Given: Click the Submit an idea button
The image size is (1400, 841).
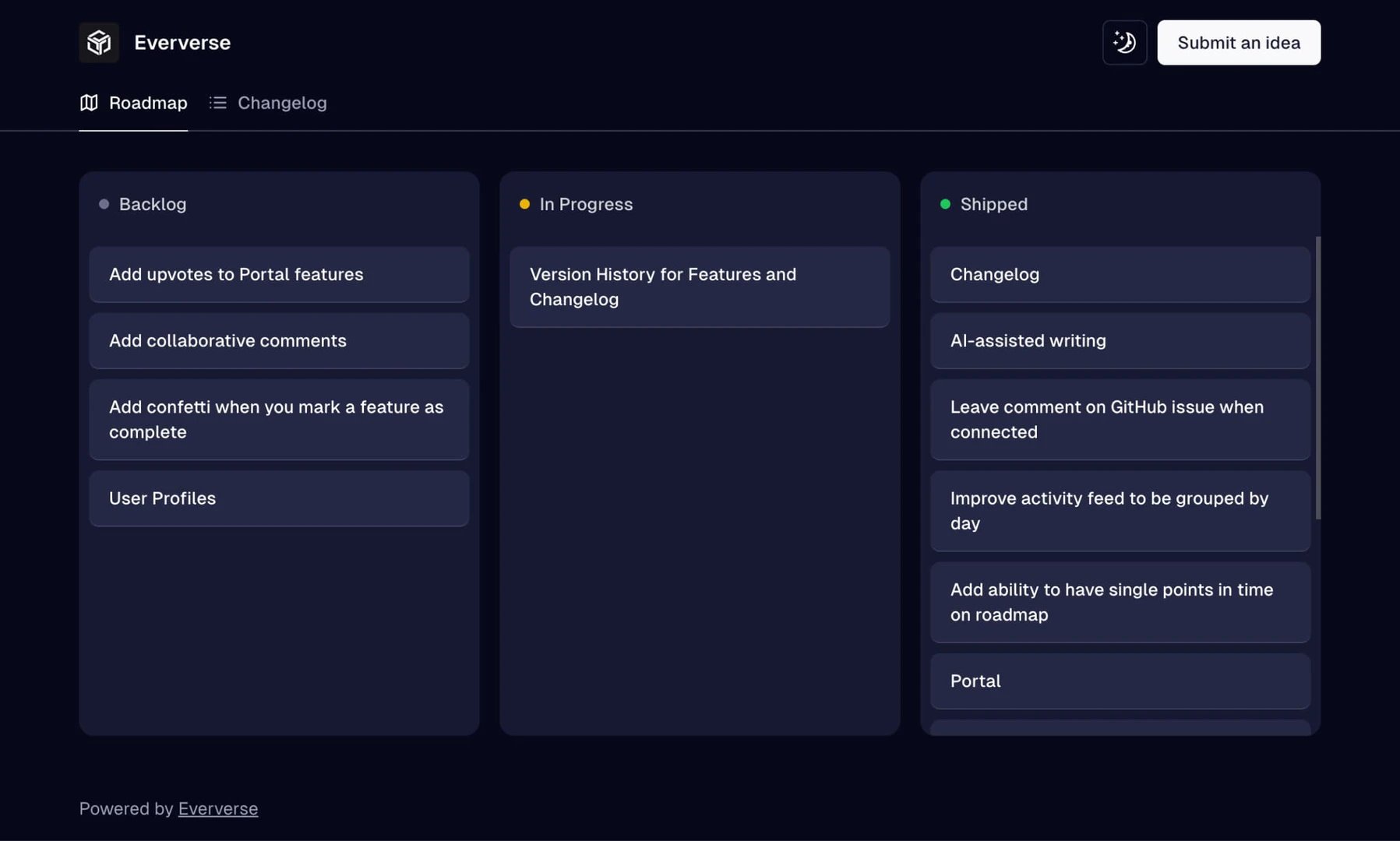Looking at the screenshot, I should [x=1239, y=42].
